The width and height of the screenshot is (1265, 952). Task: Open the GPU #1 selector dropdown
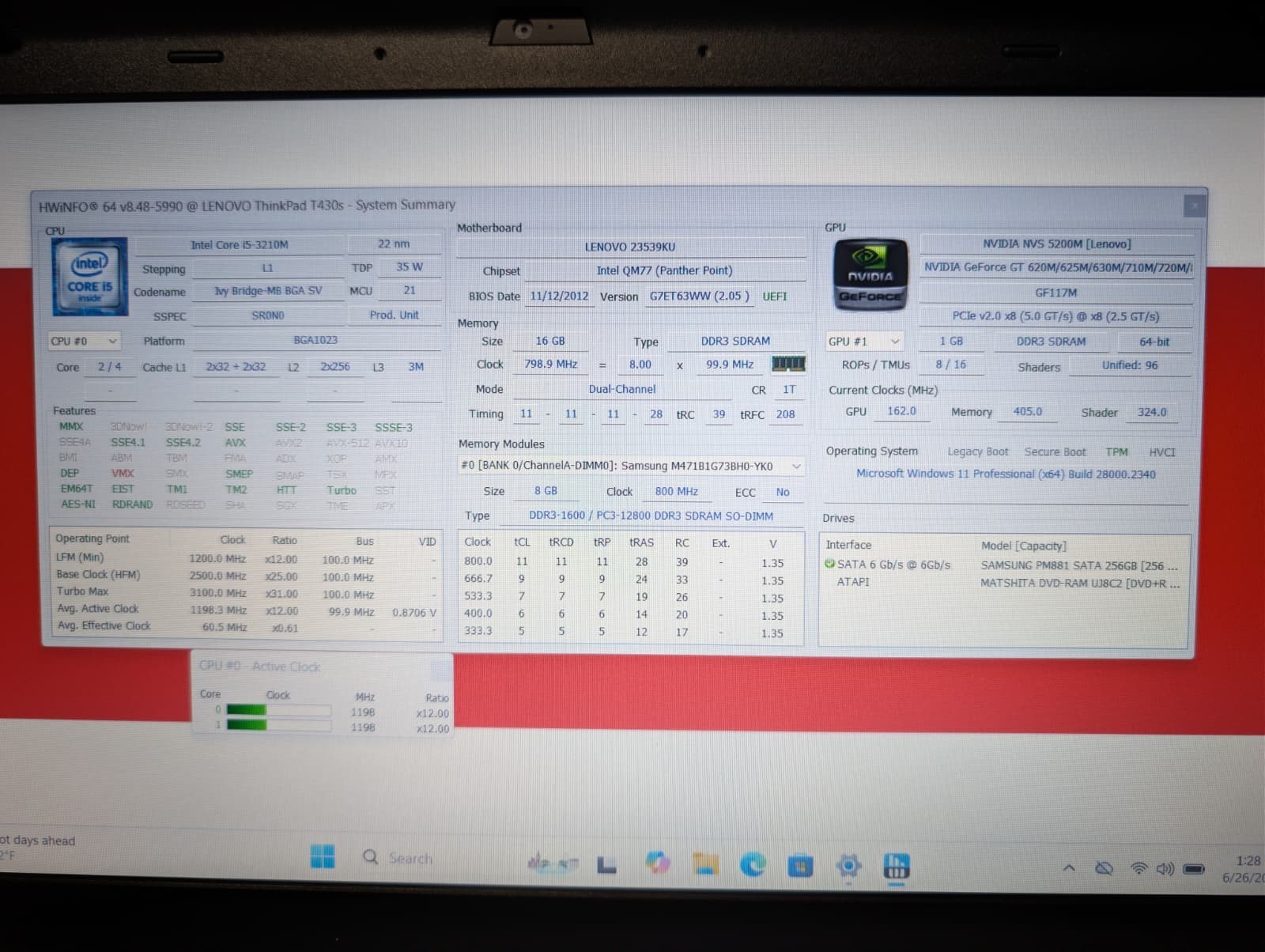(x=864, y=342)
